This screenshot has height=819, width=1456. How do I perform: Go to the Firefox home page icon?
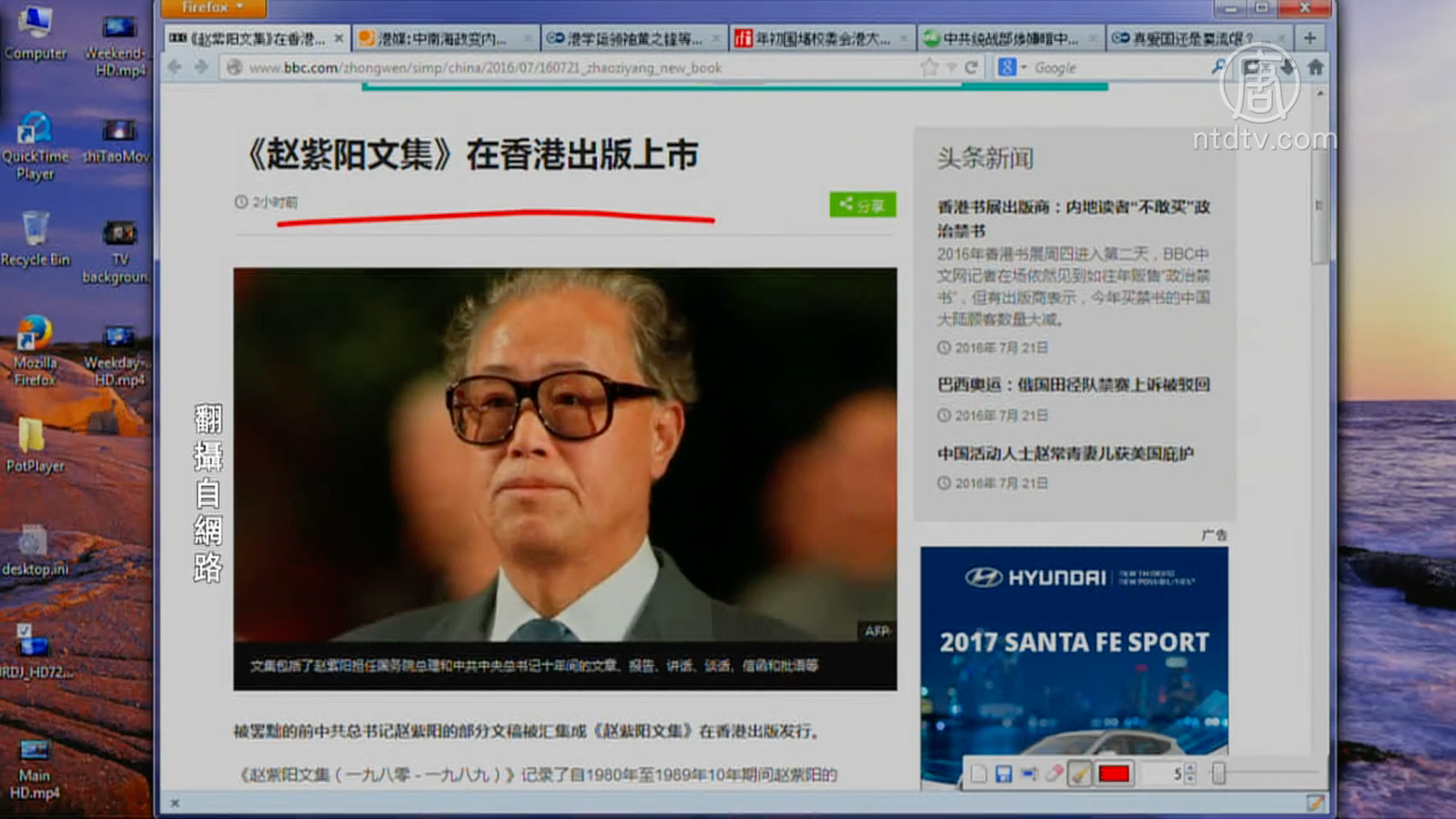[x=1316, y=67]
